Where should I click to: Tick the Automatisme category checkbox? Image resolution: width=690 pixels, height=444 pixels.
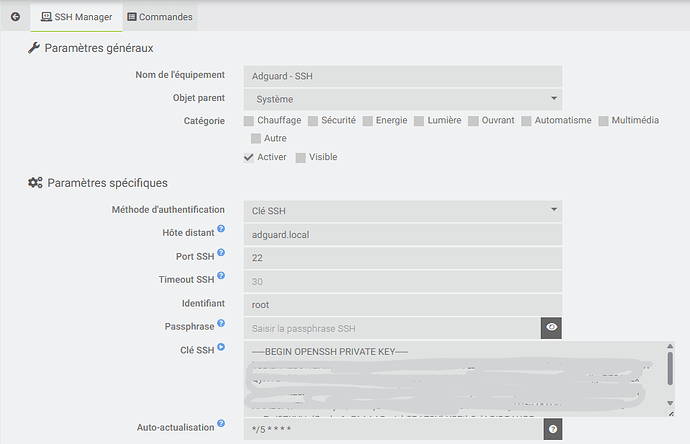click(526, 121)
